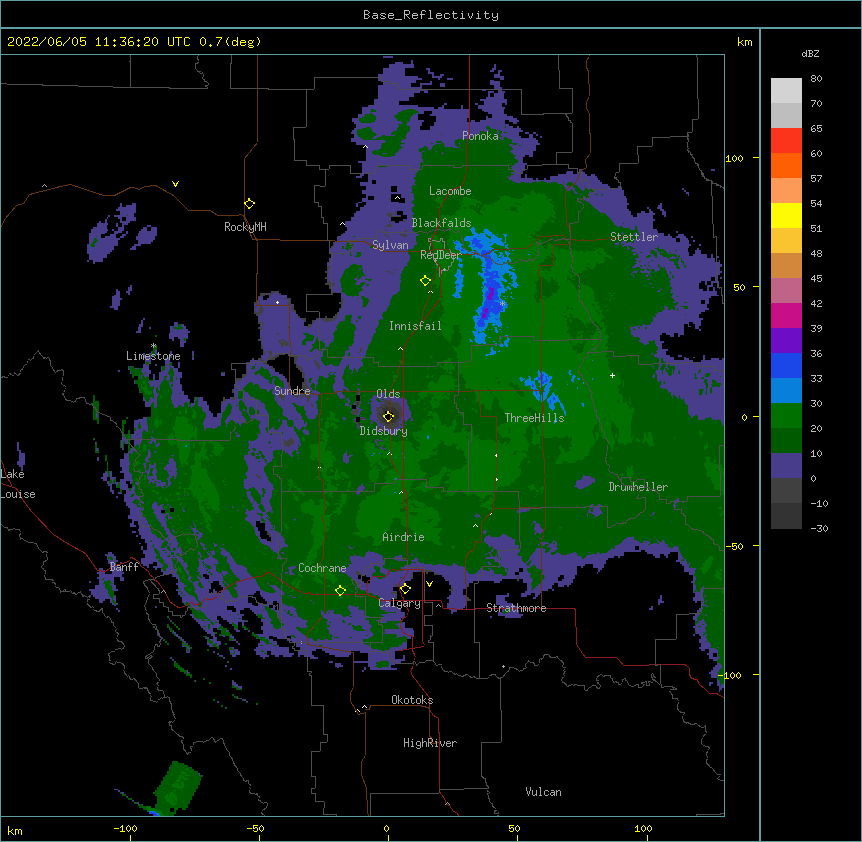Screen dimensions: 862x842
Task: Select the asterisk inside the blue storm cell
Action: tap(502, 303)
